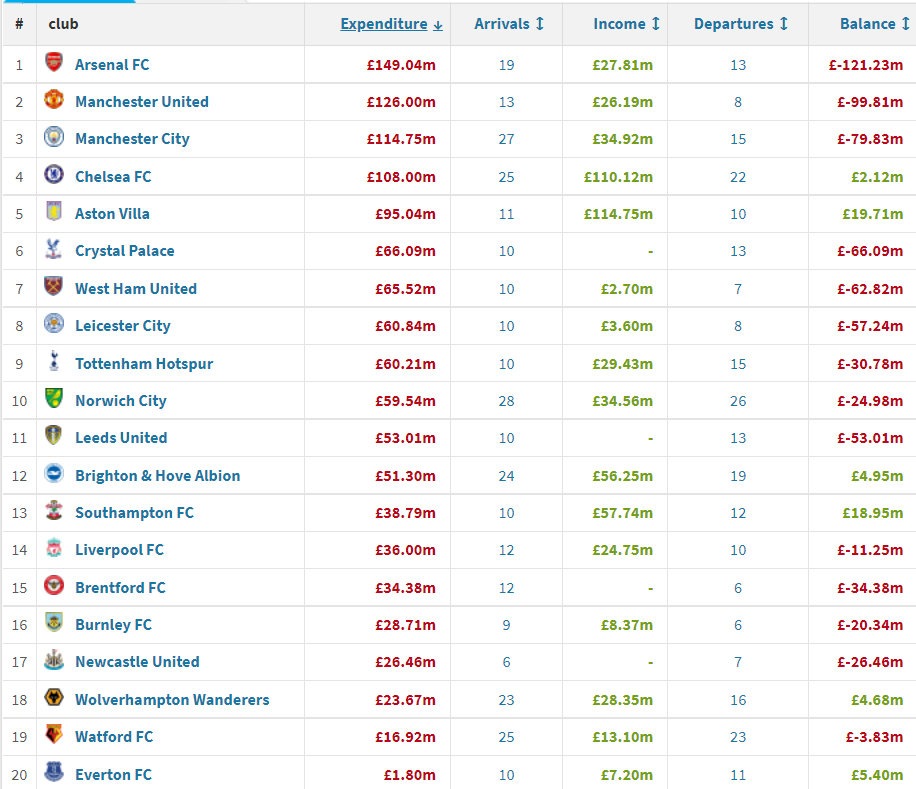Click Aston Villa's £114.75m income value
Screen dimensions: 916x789
coord(619,214)
